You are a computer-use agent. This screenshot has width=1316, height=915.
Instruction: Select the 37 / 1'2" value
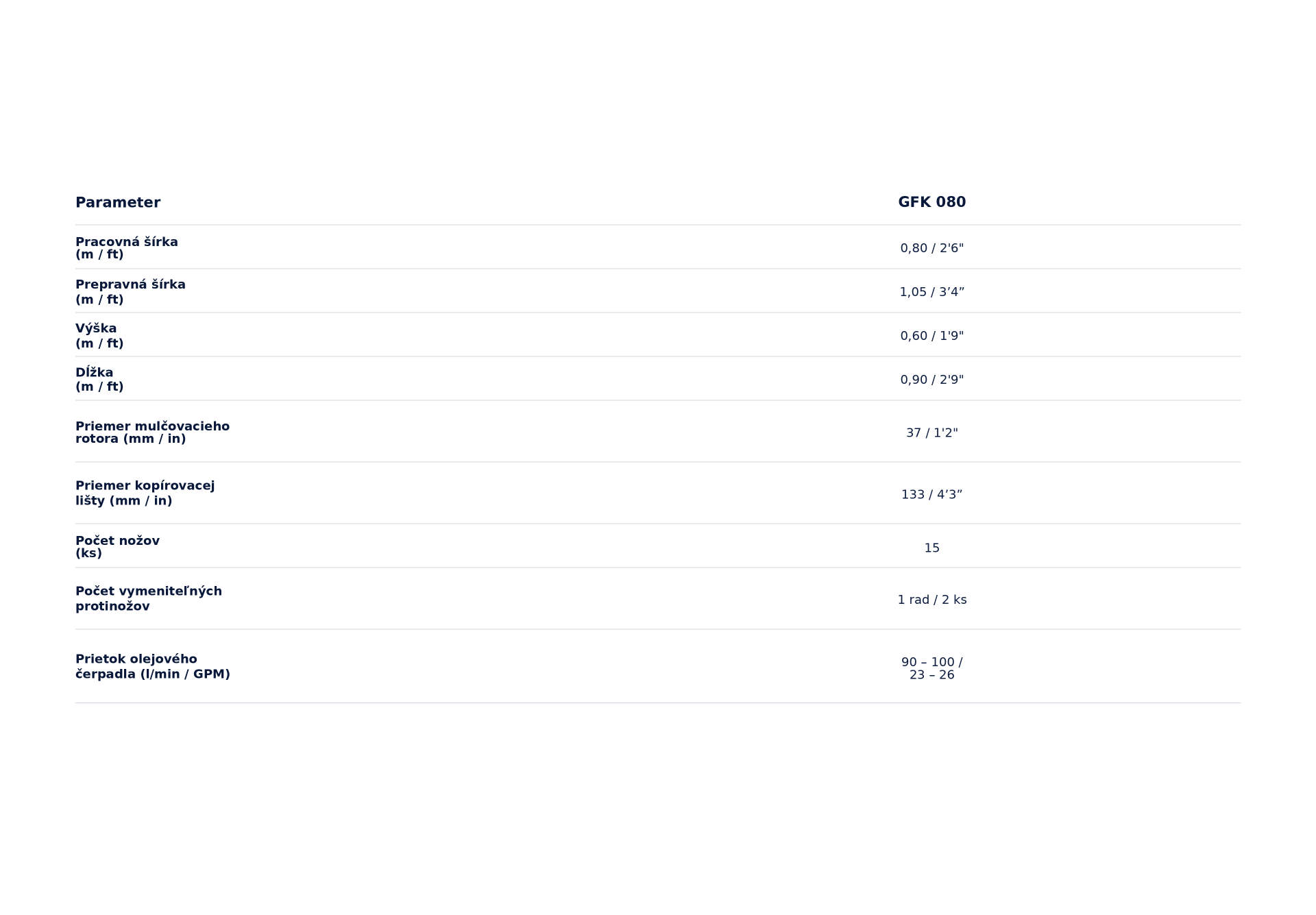pyautogui.click(x=932, y=433)
